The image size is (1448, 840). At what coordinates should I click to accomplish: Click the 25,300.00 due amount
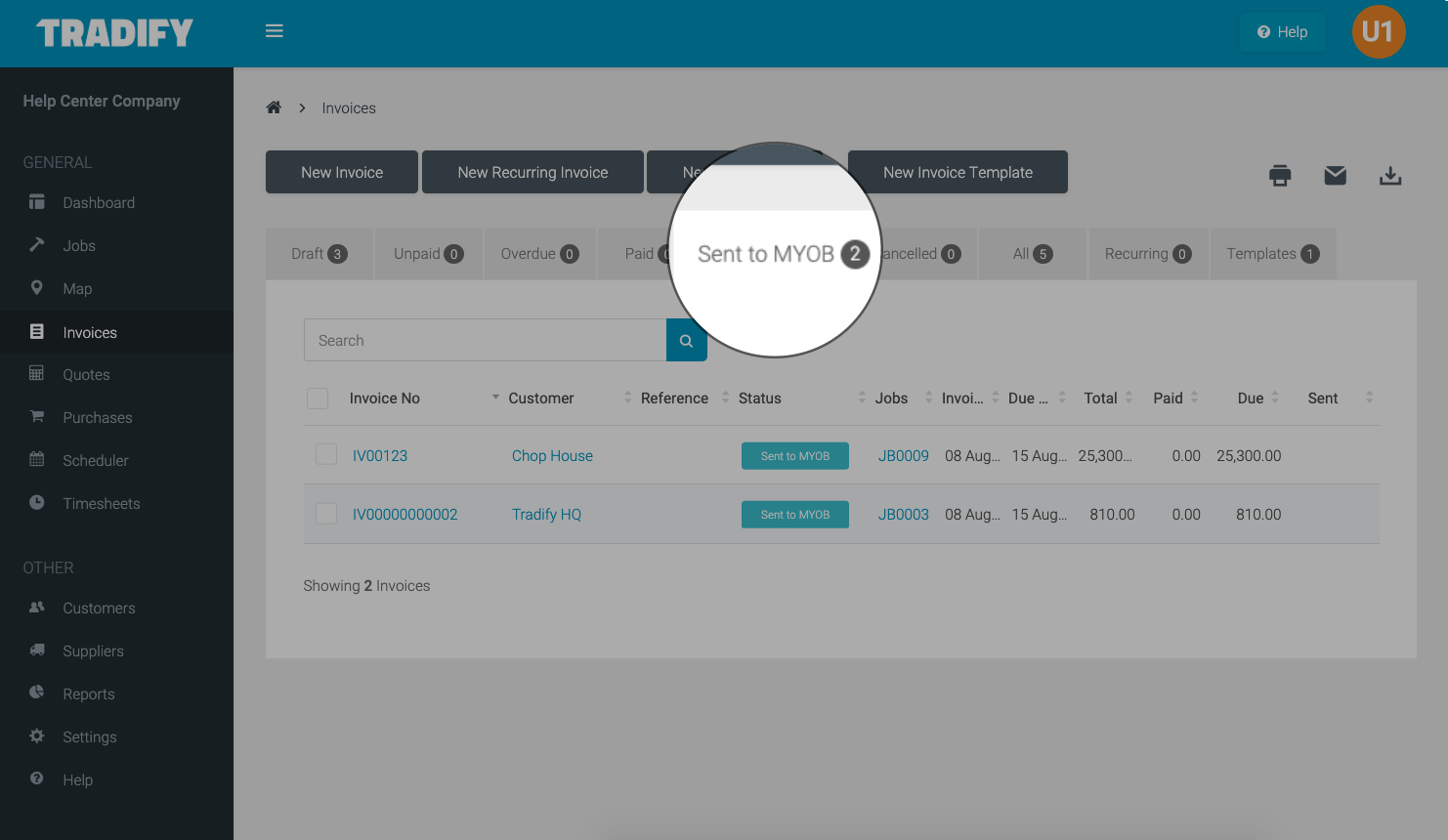click(1249, 456)
